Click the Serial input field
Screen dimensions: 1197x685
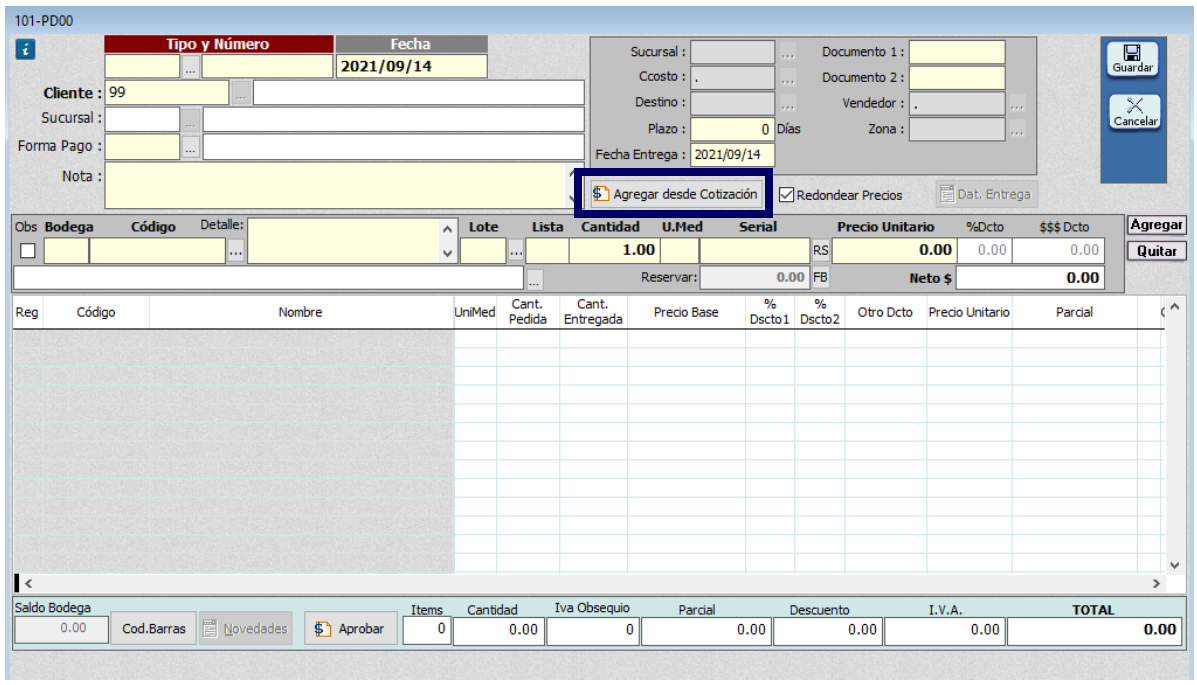pyautogui.click(x=754, y=250)
